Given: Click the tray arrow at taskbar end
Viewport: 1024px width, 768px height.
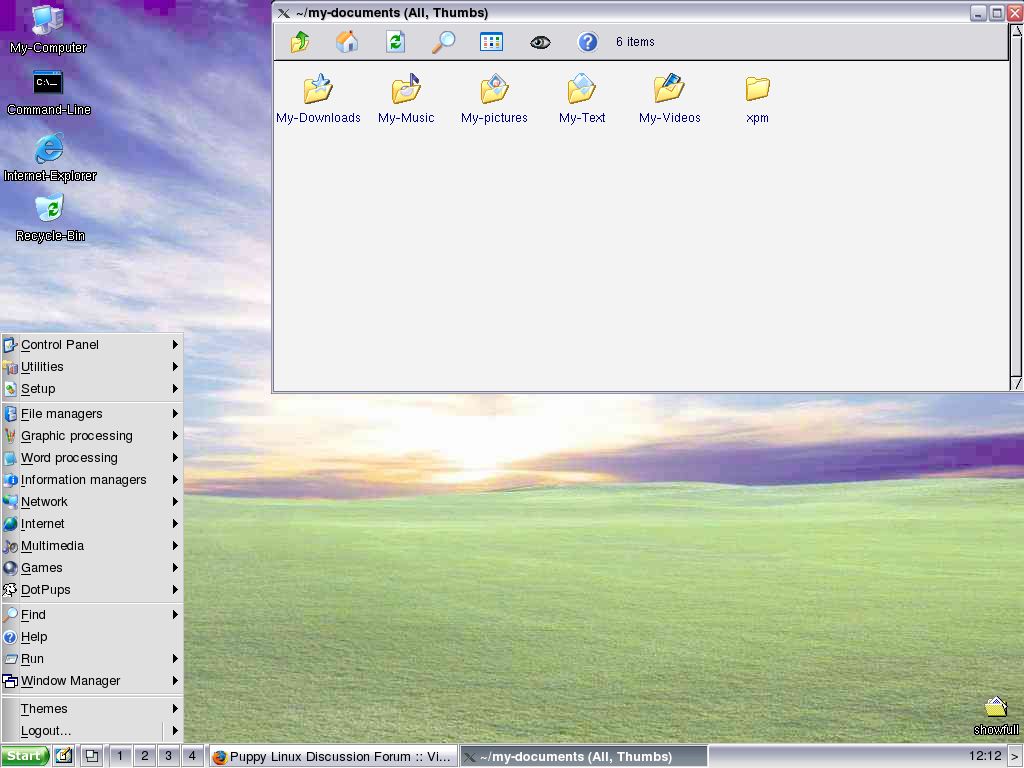Looking at the screenshot, I should (1016, 757).
